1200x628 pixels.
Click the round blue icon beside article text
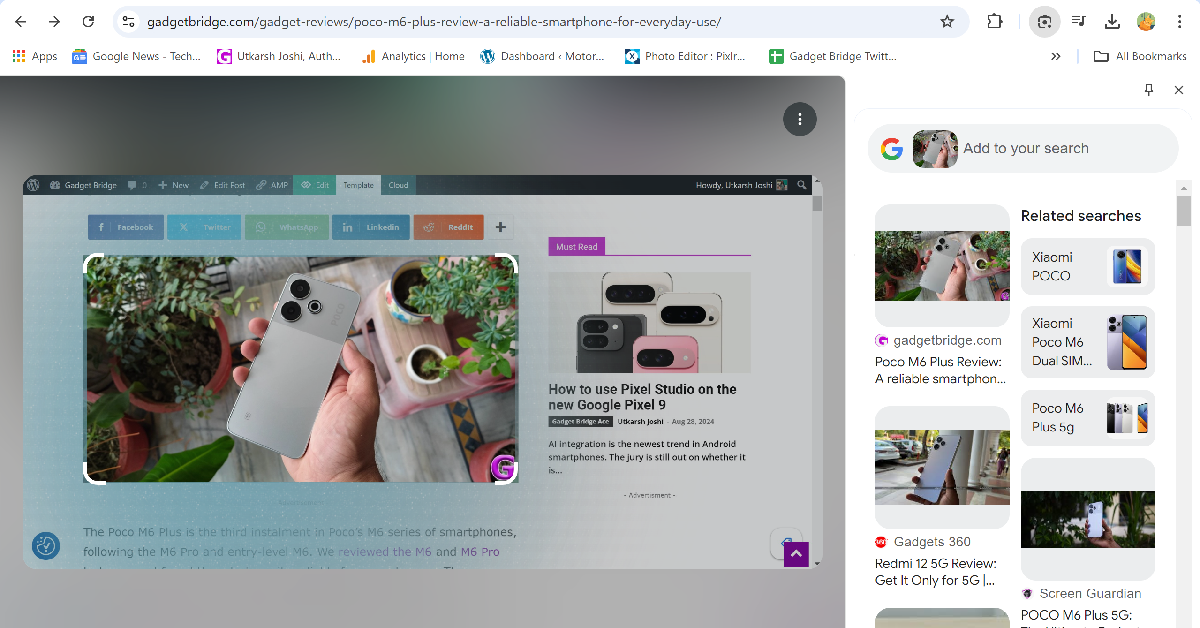point(46,546)
